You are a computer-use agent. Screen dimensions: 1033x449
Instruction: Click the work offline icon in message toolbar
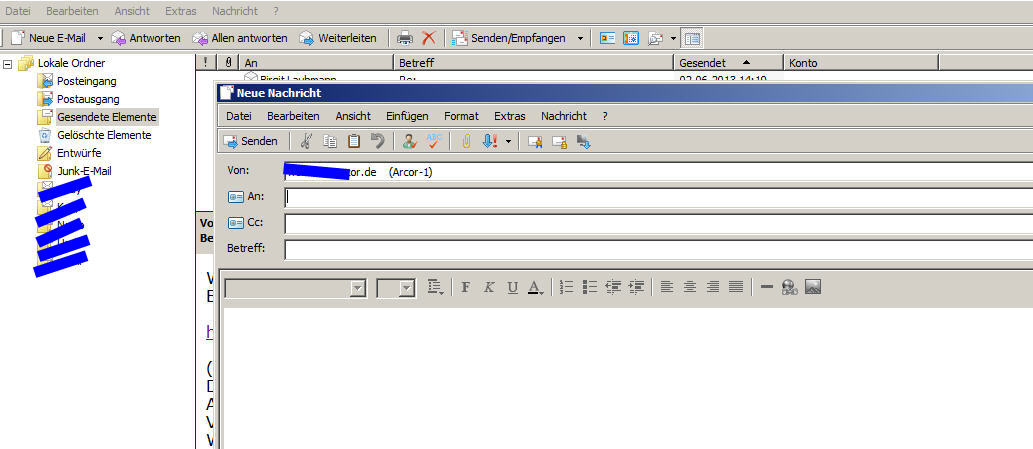(x=583, y=142)
